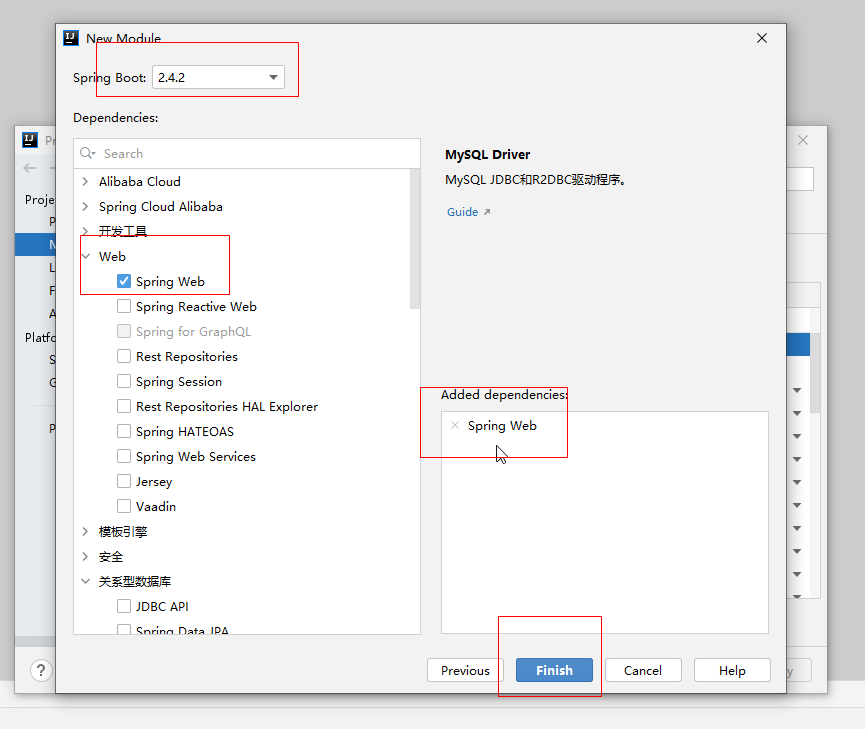
Task: Click the search magnifier icon
Action: point(87,153)
